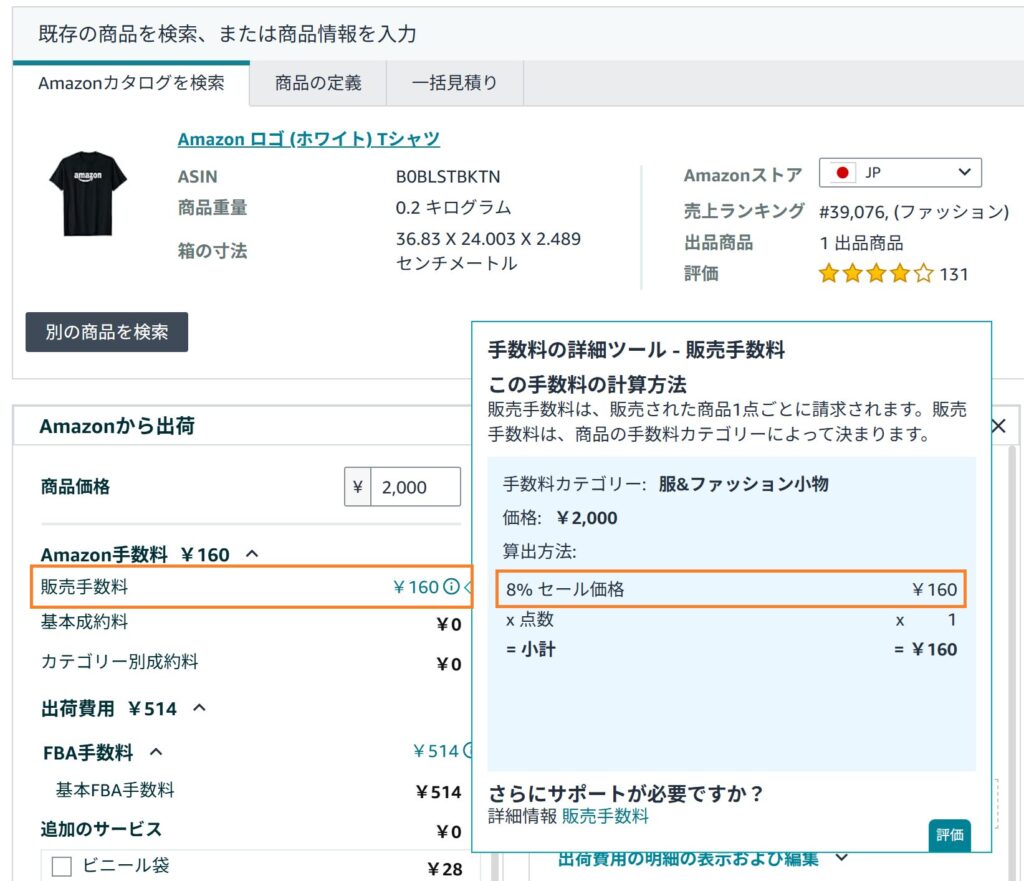
Task: Click the 手数料カテゴリー 服&ファッション小物 text
Action: (665, 484)
